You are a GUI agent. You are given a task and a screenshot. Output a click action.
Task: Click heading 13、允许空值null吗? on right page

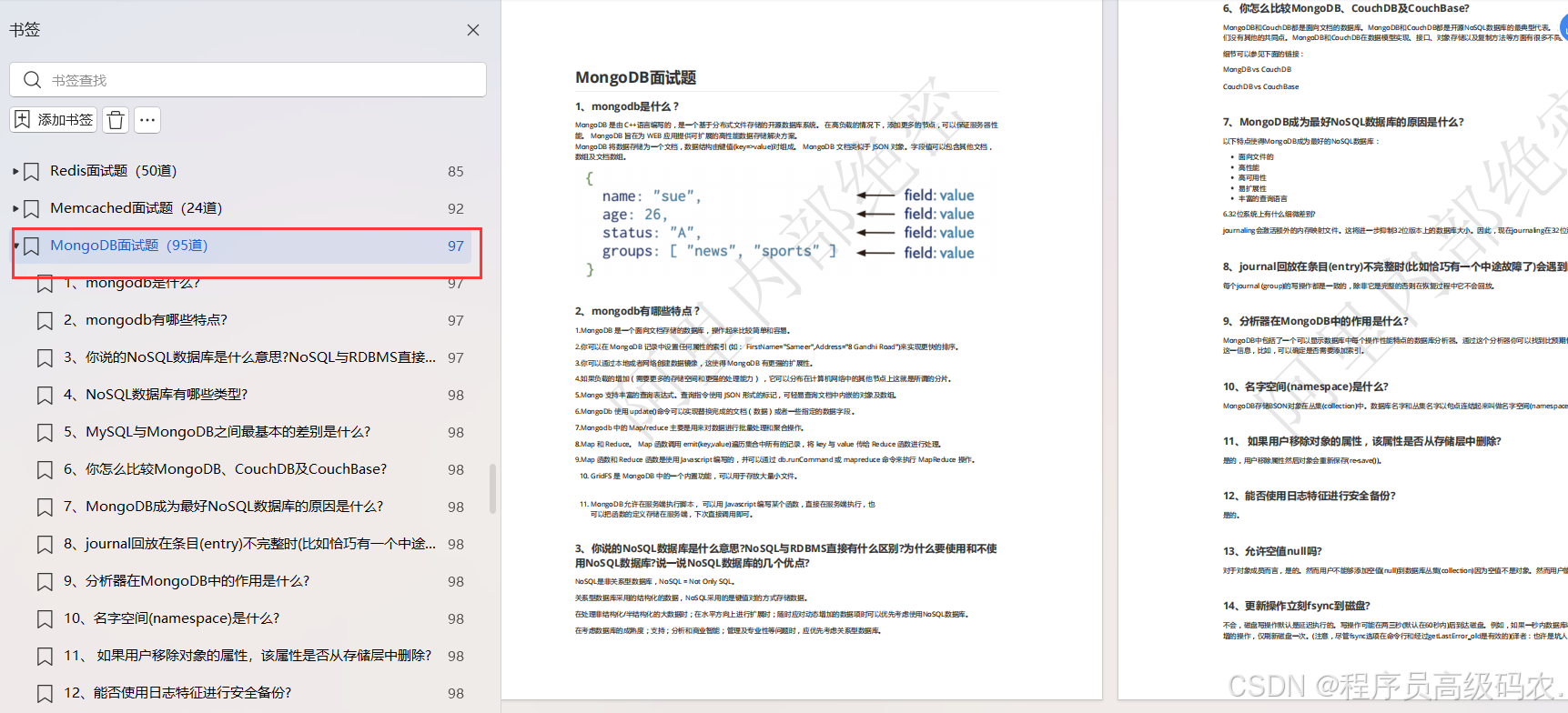coord(1272,551)
